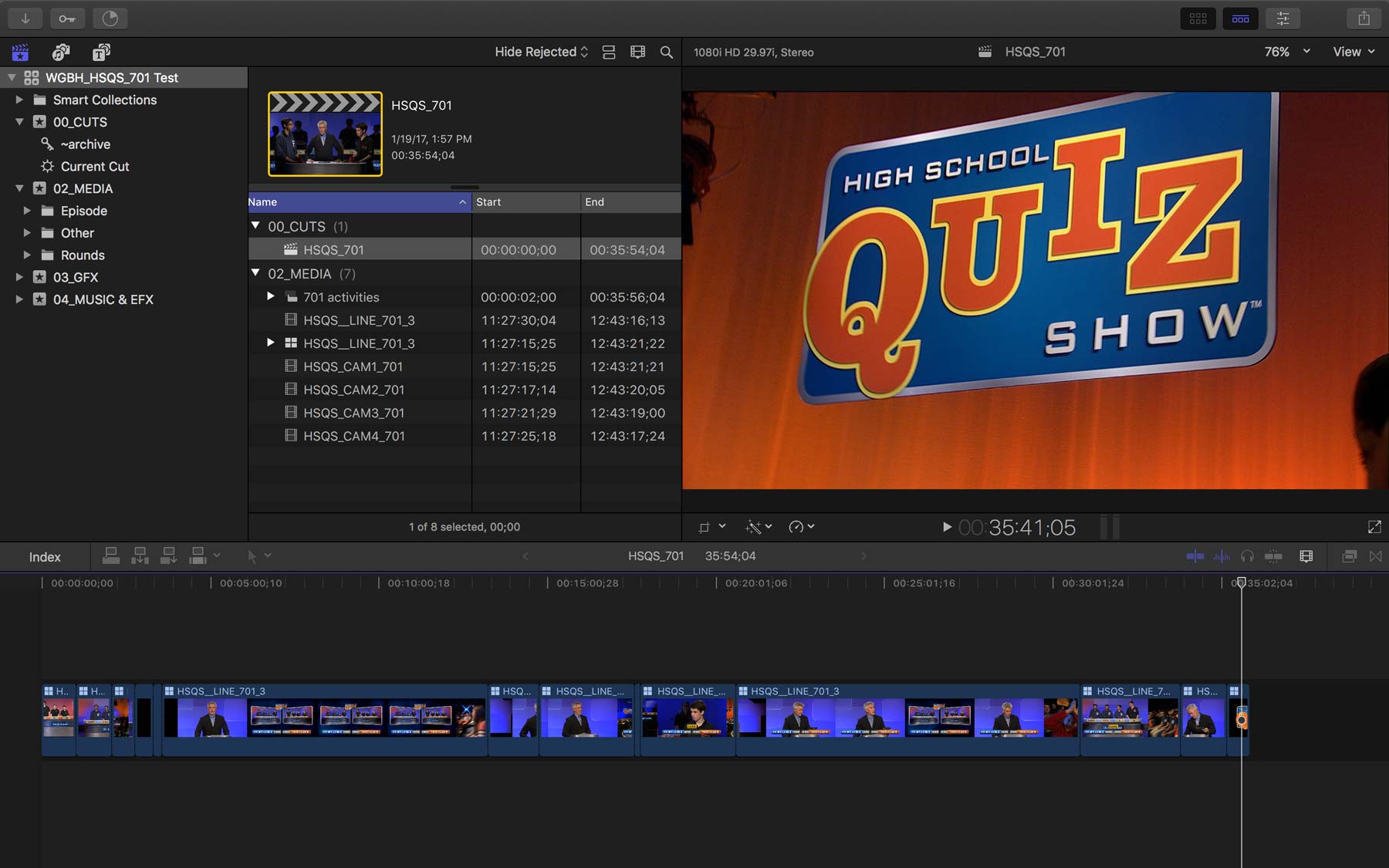The image size is (1389, 868).
Task: Toggle solo headphones icon
Action: tap(1247, 556)
